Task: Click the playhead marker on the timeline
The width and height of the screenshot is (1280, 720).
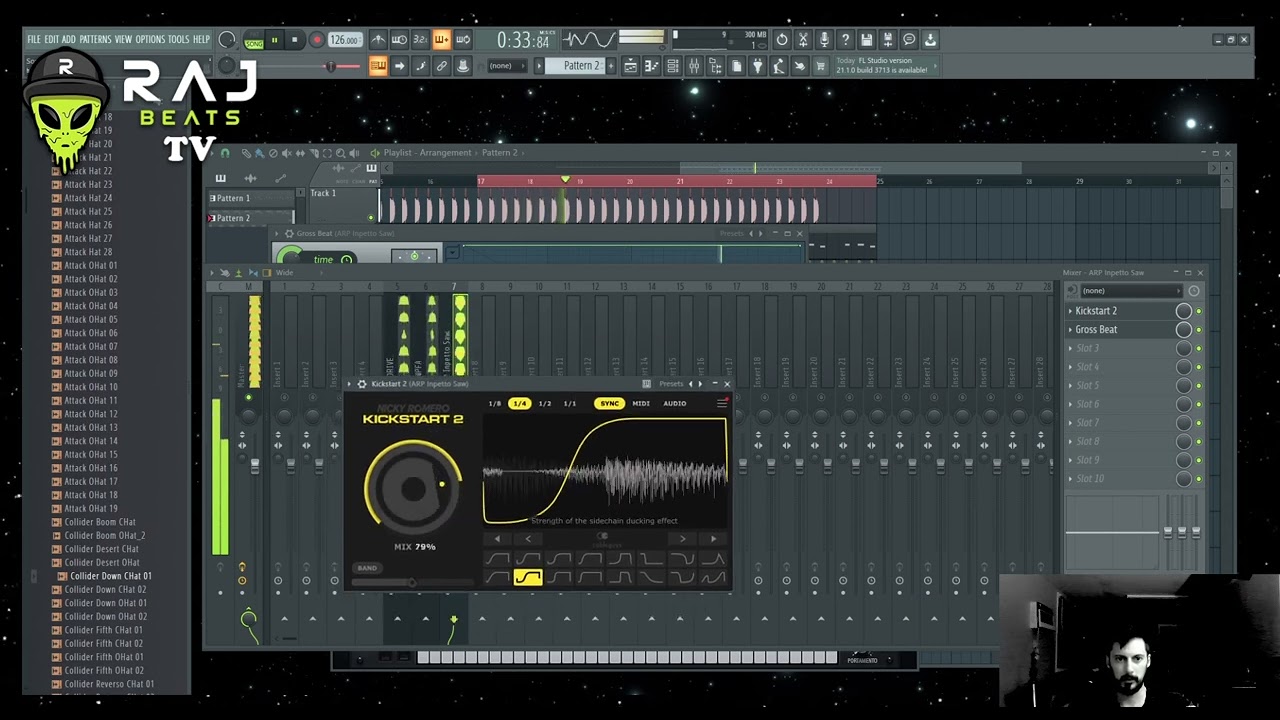Action: click(x=565, y=180)
